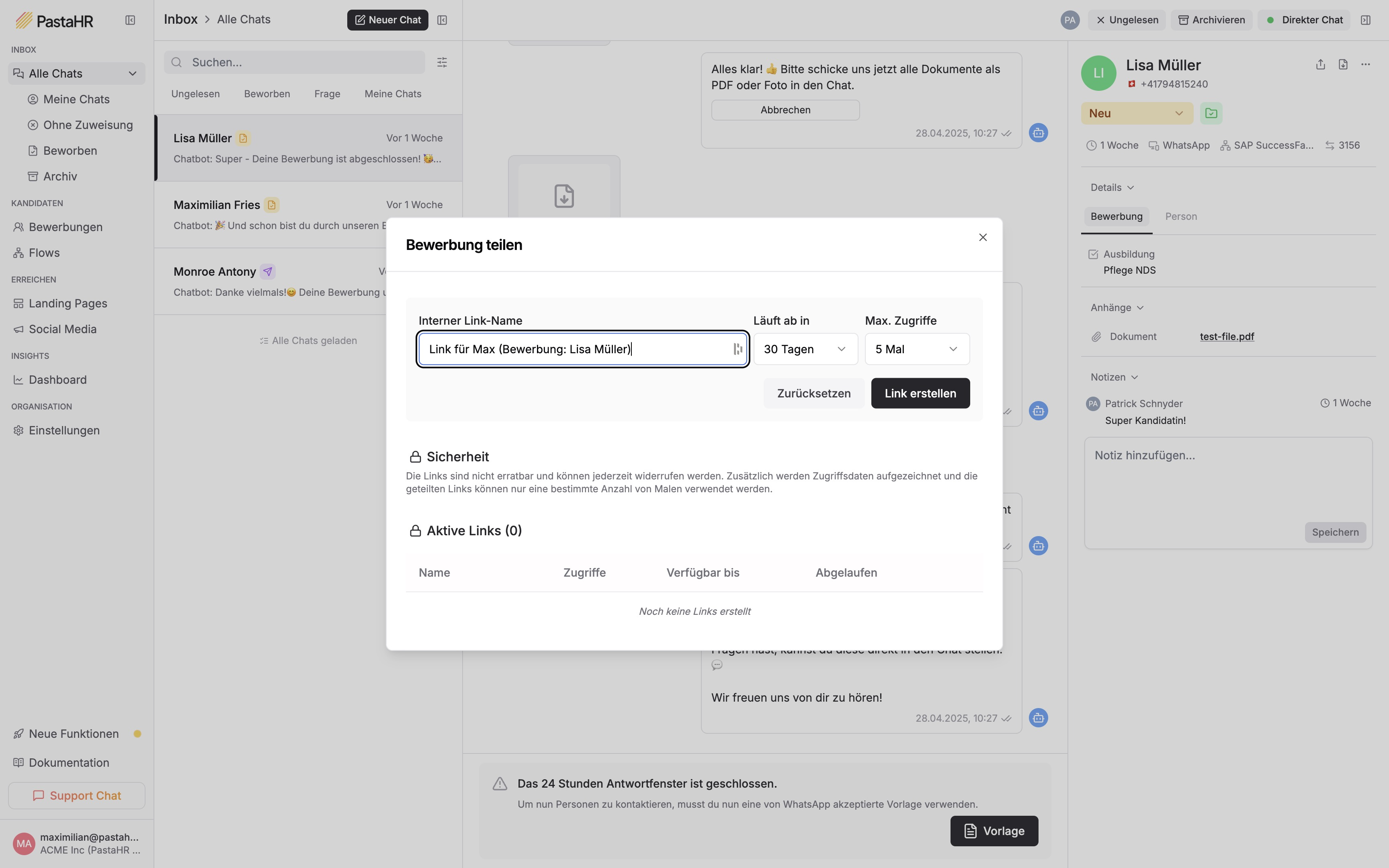
Task: Switch to the Person tab
Action: click(x=1181, y=217)
